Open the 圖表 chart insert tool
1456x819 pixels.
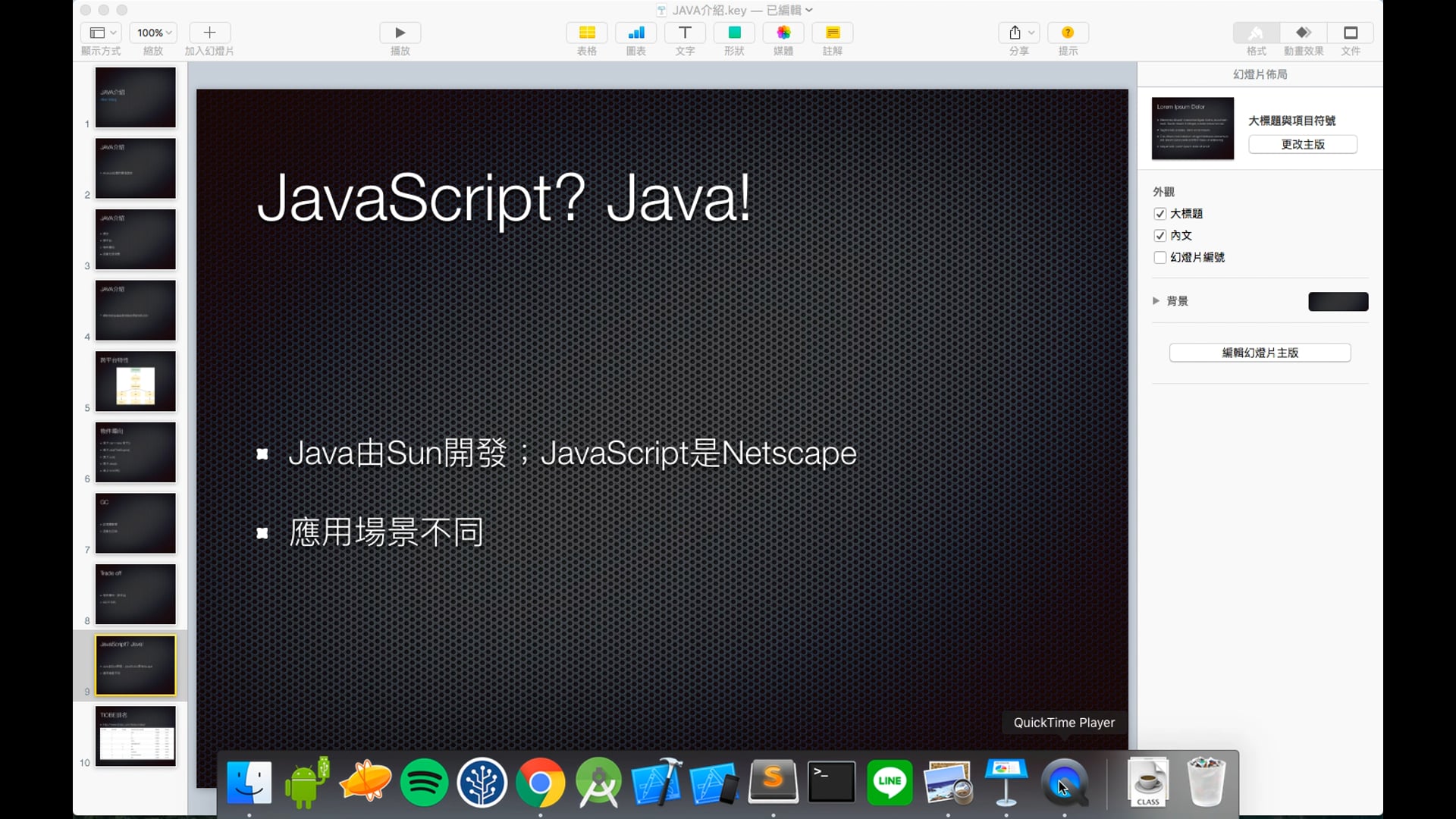pyautogui.click(x=635, y=33)
